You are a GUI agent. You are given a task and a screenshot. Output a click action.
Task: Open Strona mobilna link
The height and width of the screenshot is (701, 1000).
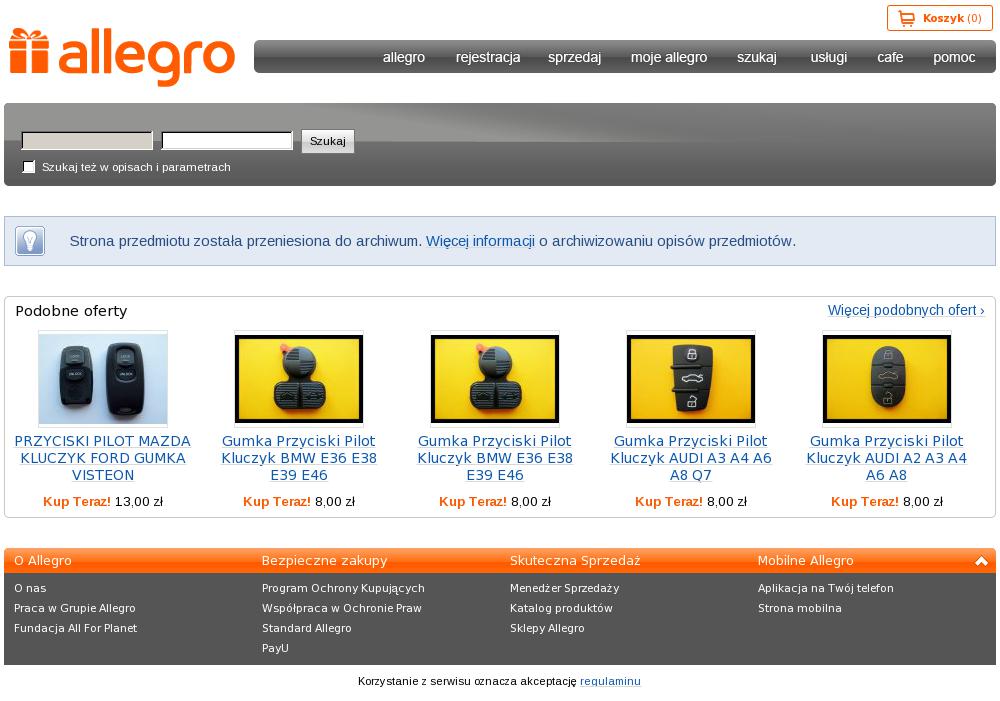click(x=800, y=608)
